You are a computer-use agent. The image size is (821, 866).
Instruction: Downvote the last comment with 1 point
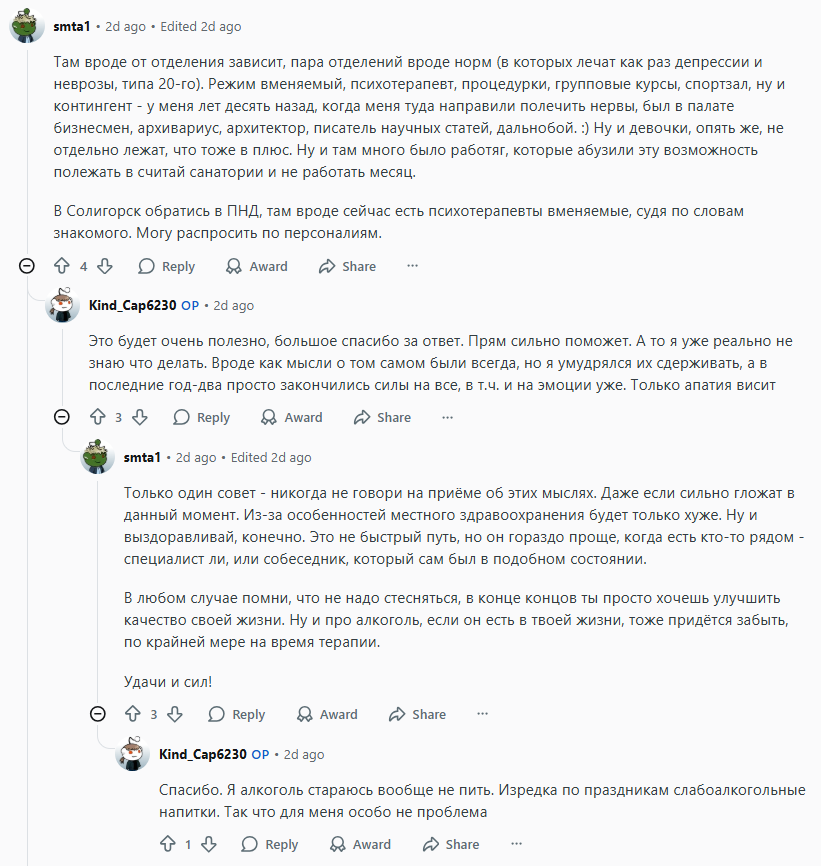click(209, 844)
